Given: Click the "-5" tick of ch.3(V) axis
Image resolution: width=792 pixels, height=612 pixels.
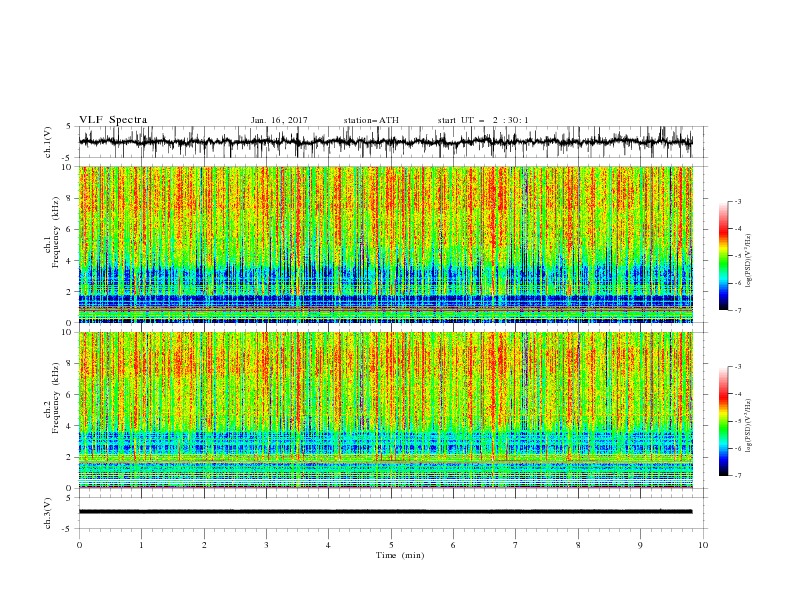Looking at the screenshot, I should 67,529.
